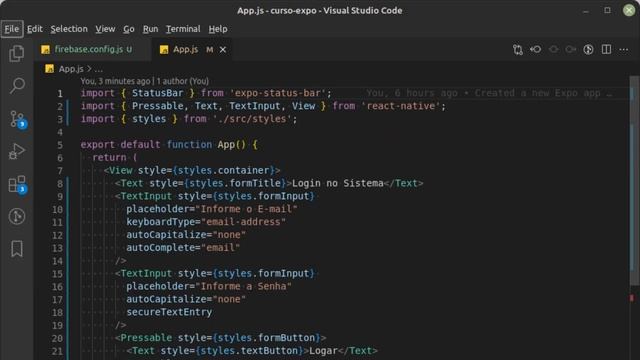Click line number 5 in the gutter
This screenshot has width=640, height=360.
coord(60,145)
